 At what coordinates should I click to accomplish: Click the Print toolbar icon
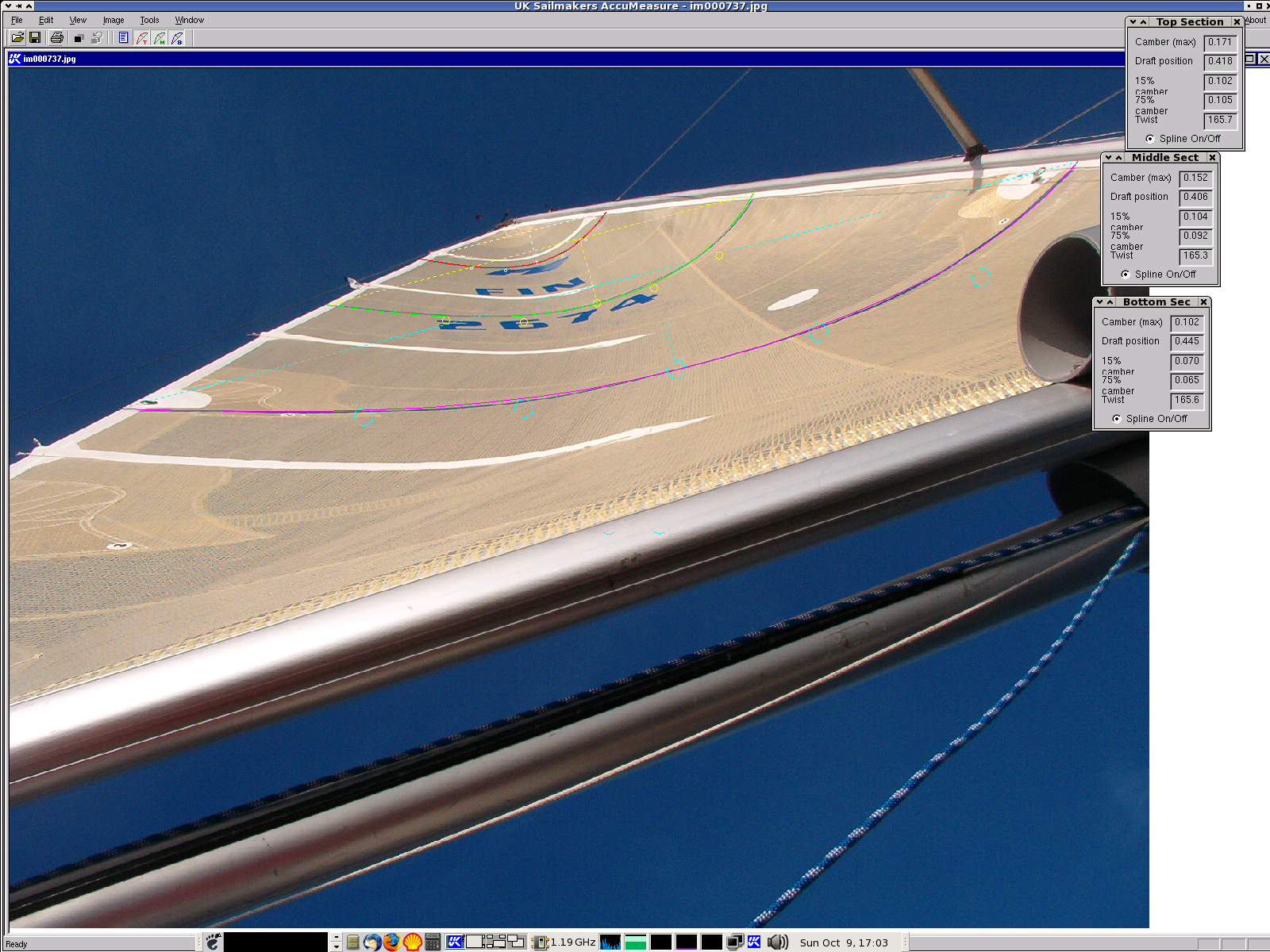click(56, 37)
